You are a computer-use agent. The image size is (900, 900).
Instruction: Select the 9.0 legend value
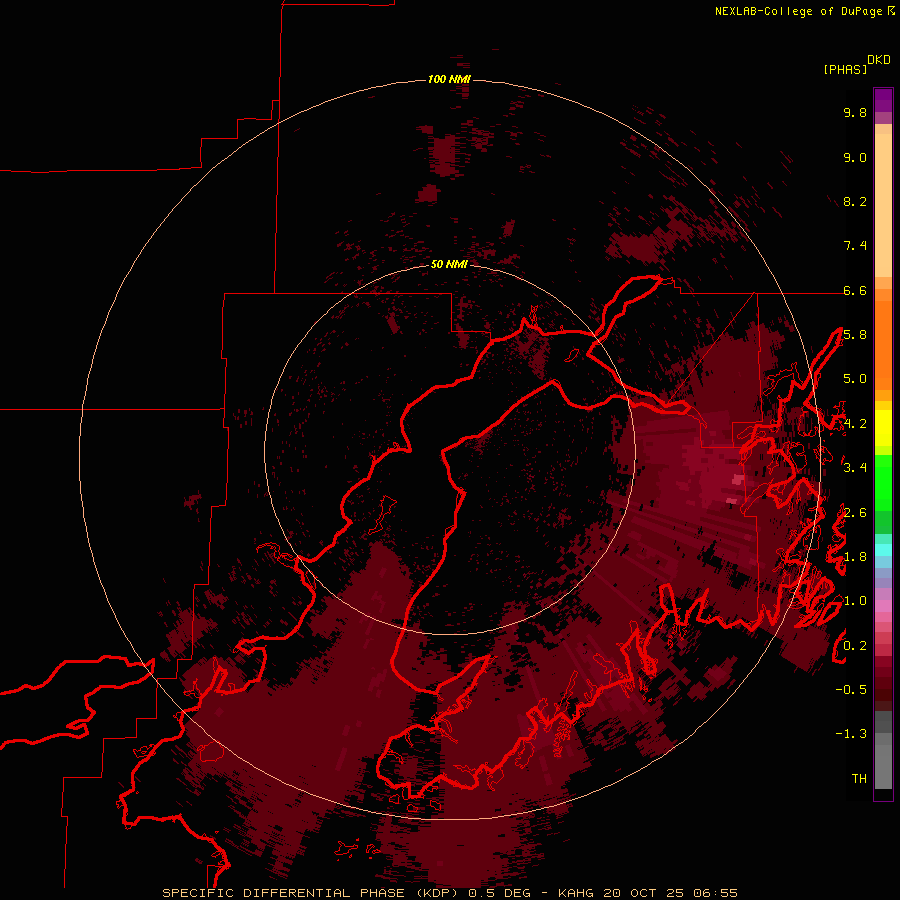855,157
